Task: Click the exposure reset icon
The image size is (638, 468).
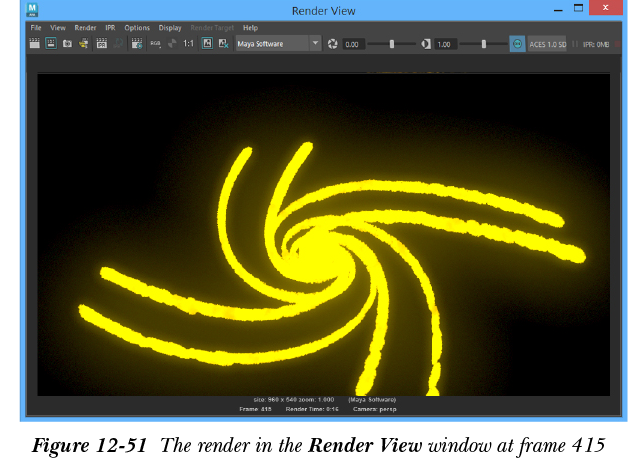Action: pos(333,44)
